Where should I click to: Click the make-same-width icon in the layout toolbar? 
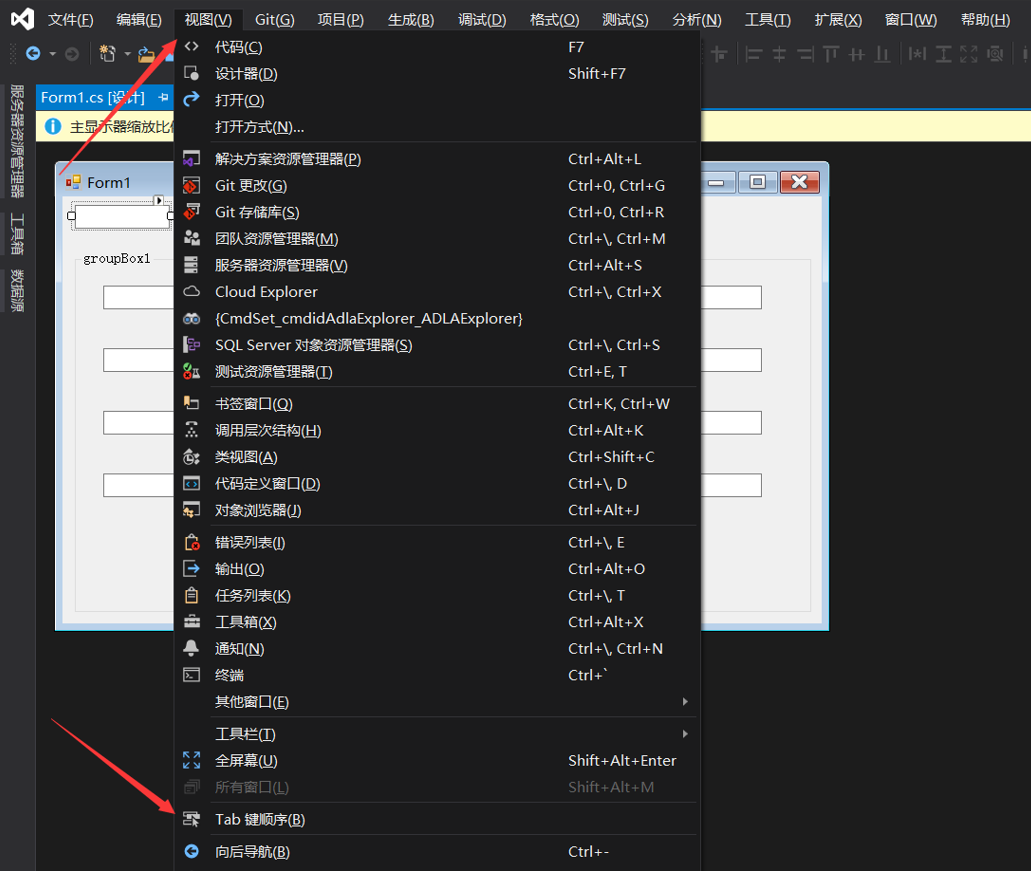(x=918, y=55)
